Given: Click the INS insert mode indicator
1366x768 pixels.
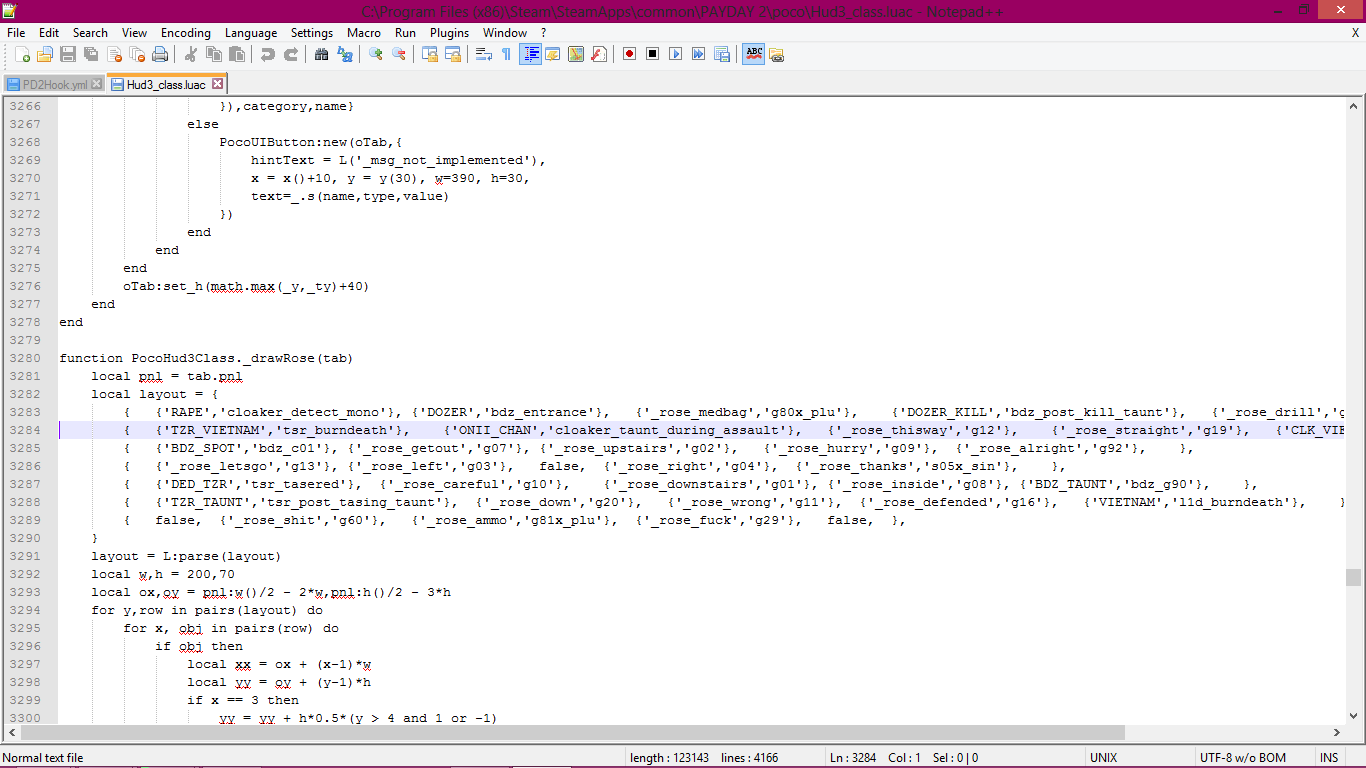Looking at the screenshot, I should click(x=1329, y=758).
